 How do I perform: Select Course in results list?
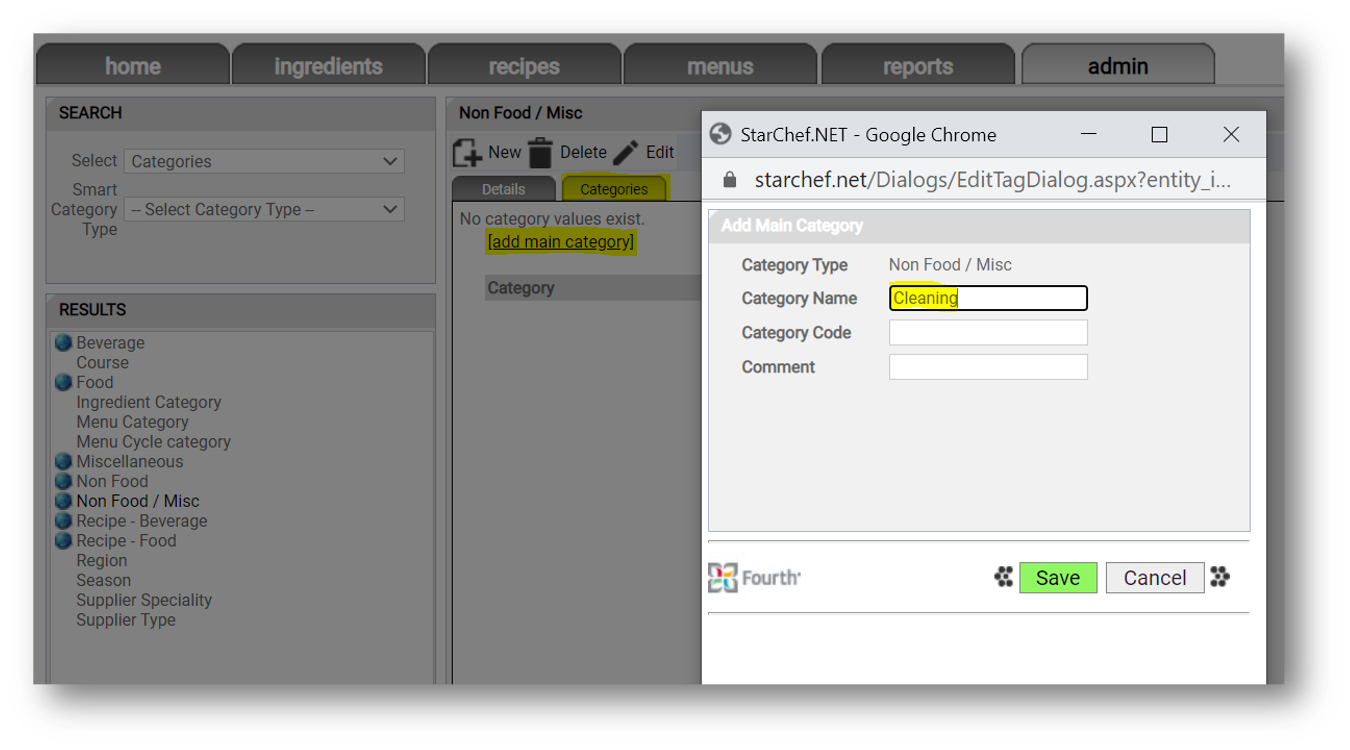(102, 363)
